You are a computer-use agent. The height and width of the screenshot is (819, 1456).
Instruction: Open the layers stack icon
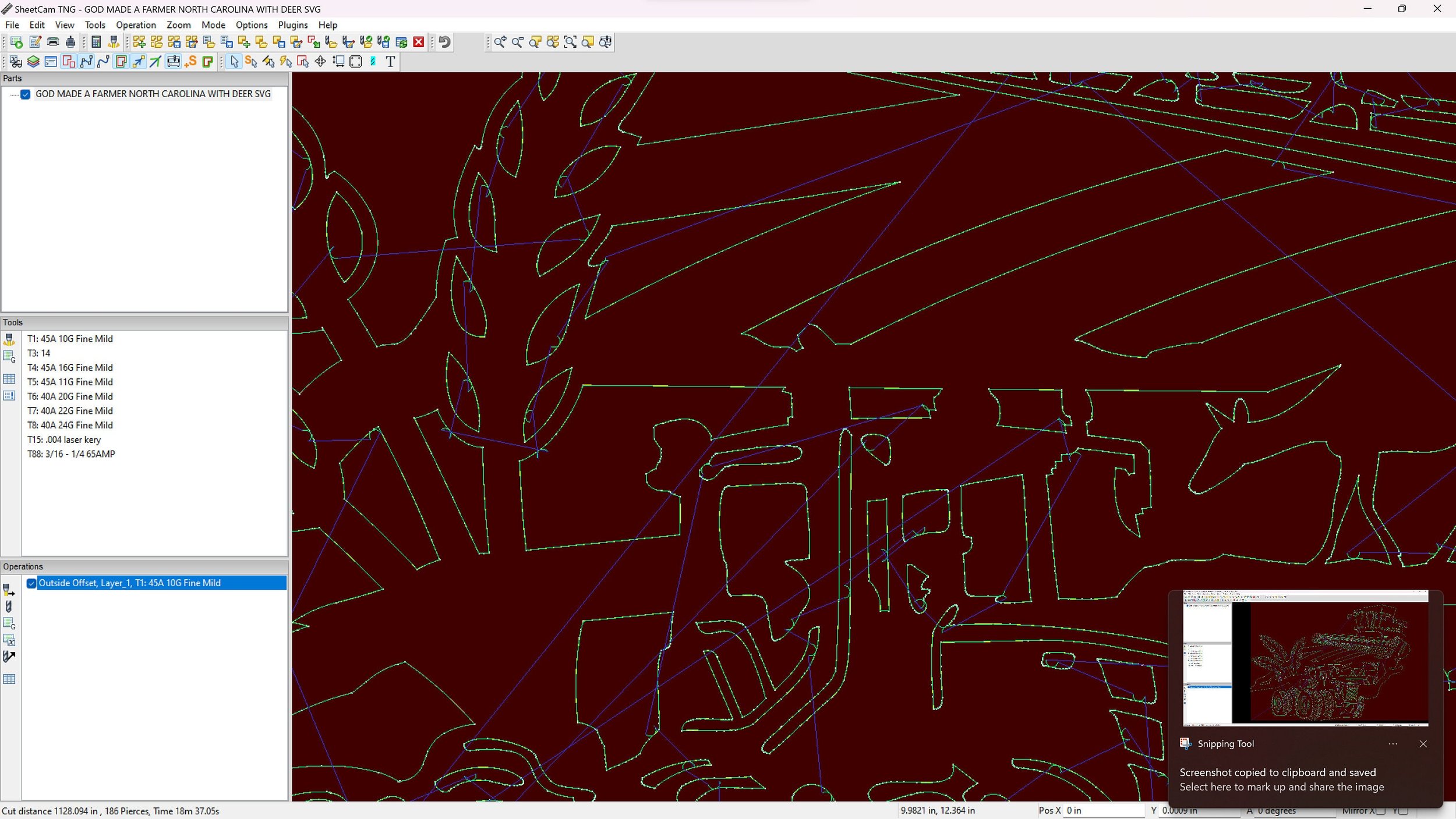33,62
